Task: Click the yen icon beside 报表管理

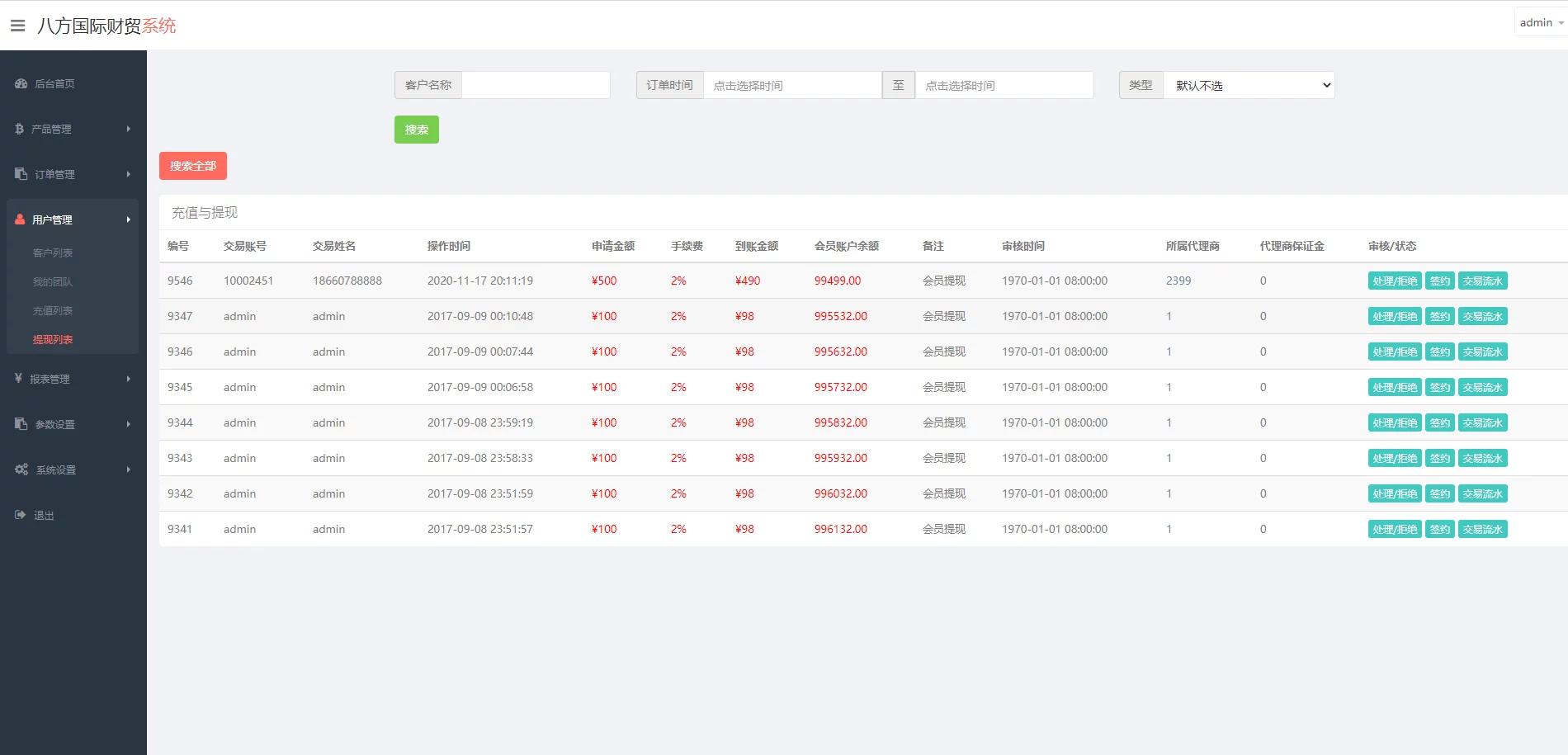Action: 18,379
